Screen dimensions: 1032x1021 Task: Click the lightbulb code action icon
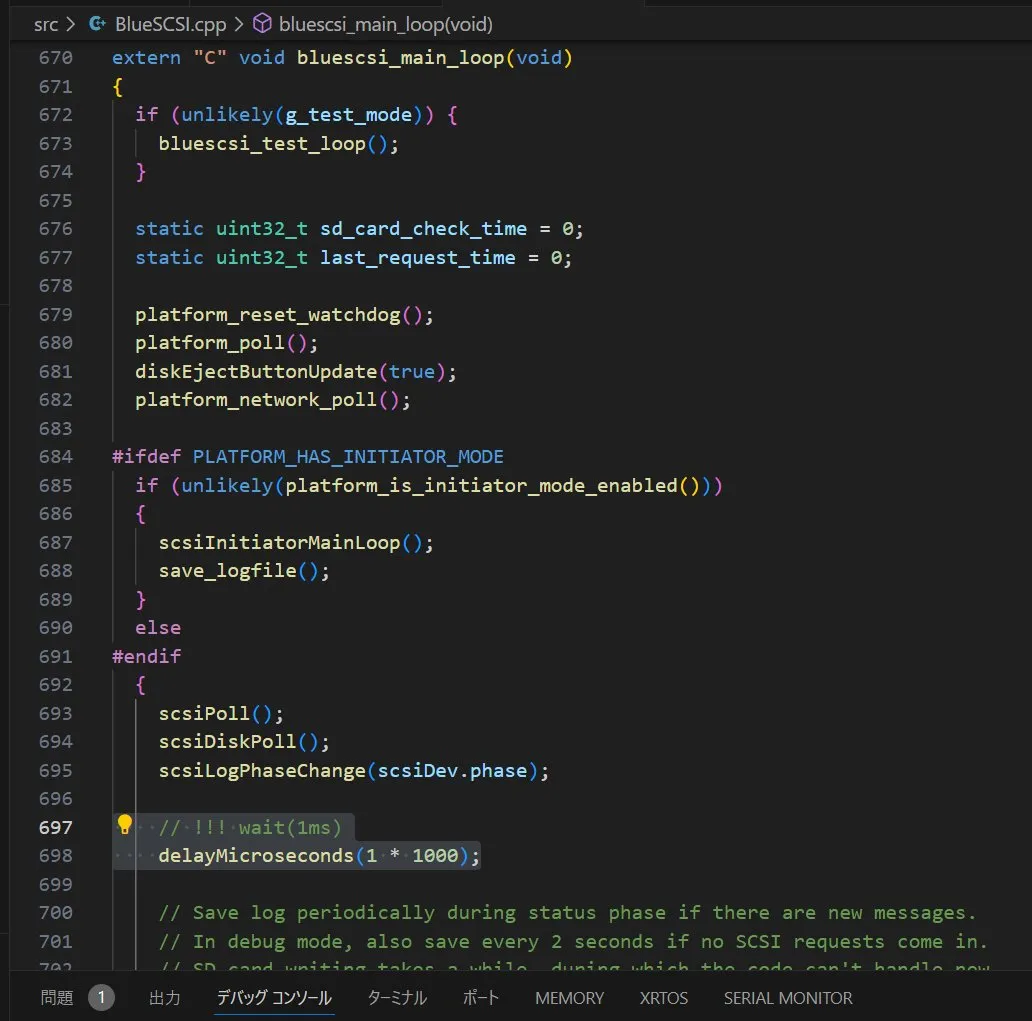pyautogui.click(x=124, y=825)
